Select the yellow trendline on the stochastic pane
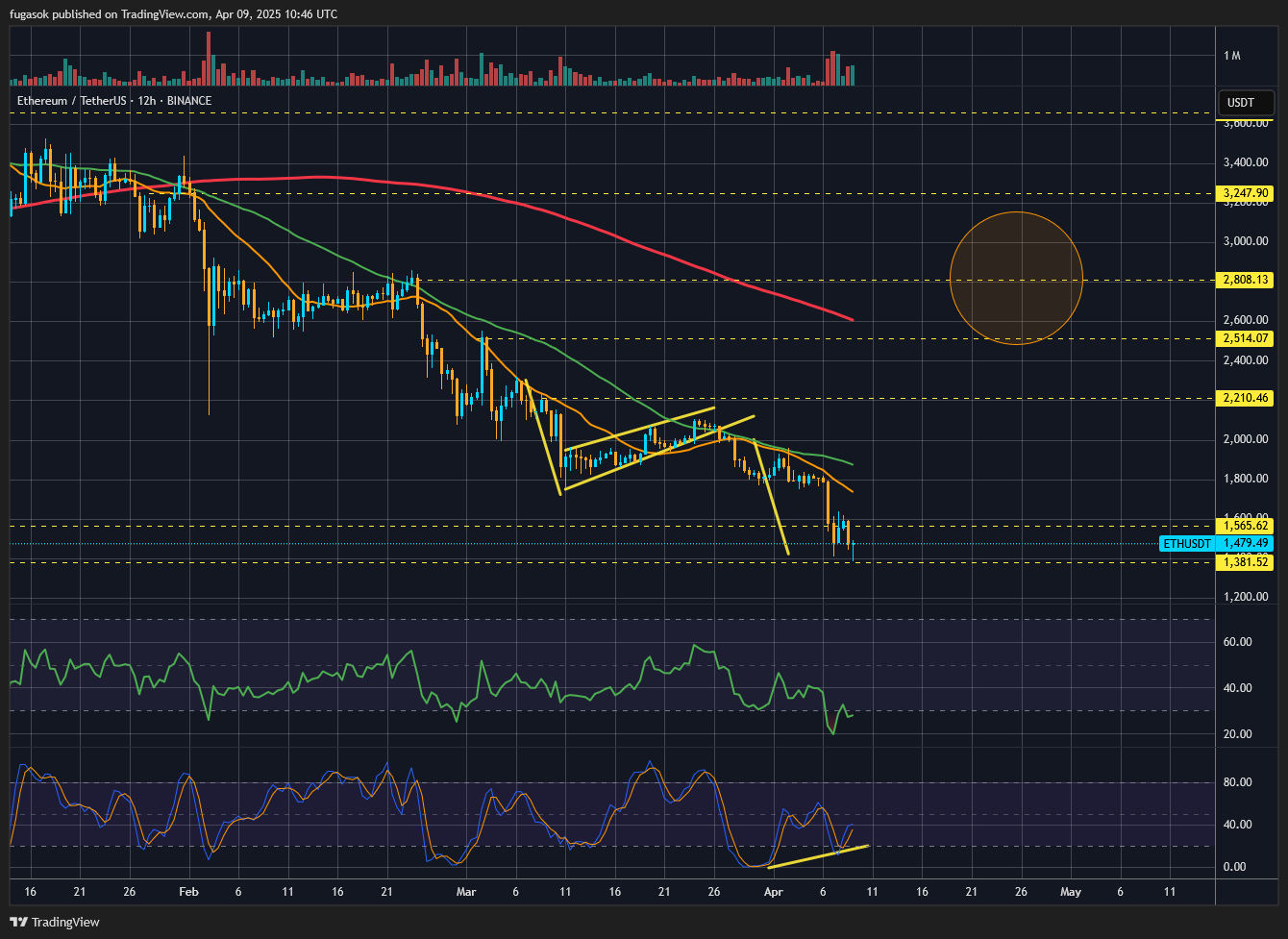This screenshot has width=1288, height=939. tap(819, 856)
